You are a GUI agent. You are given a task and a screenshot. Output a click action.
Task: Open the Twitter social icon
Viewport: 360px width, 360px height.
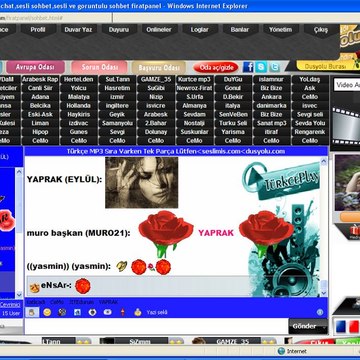click(274, 67)
